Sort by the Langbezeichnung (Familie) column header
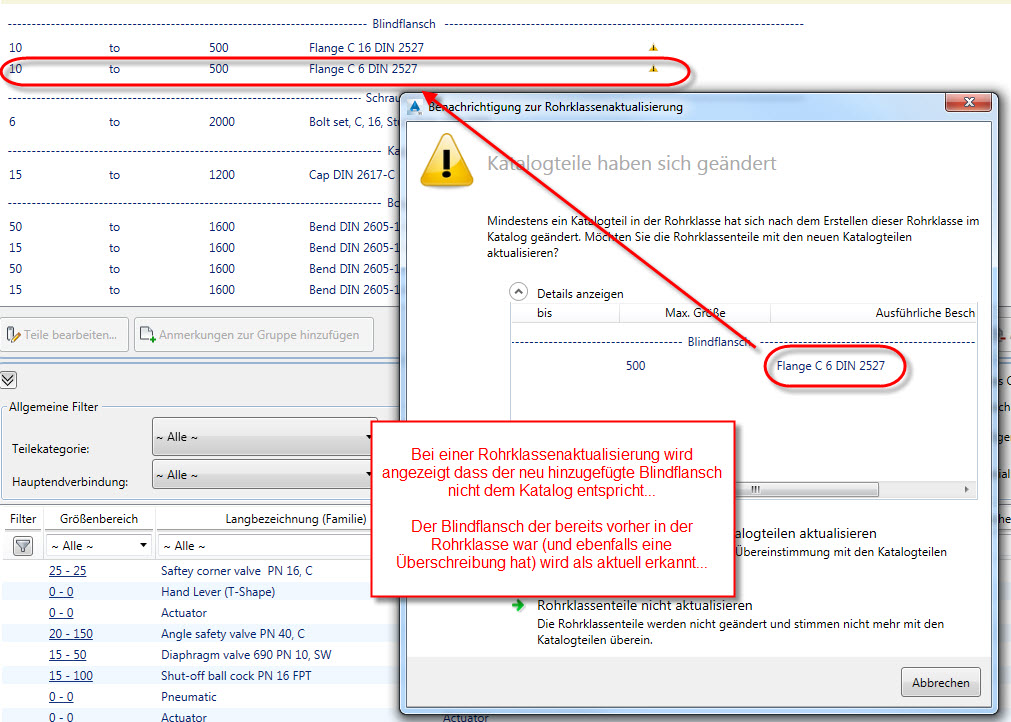This screenshot has height=722, width=1011. [295, 519]
